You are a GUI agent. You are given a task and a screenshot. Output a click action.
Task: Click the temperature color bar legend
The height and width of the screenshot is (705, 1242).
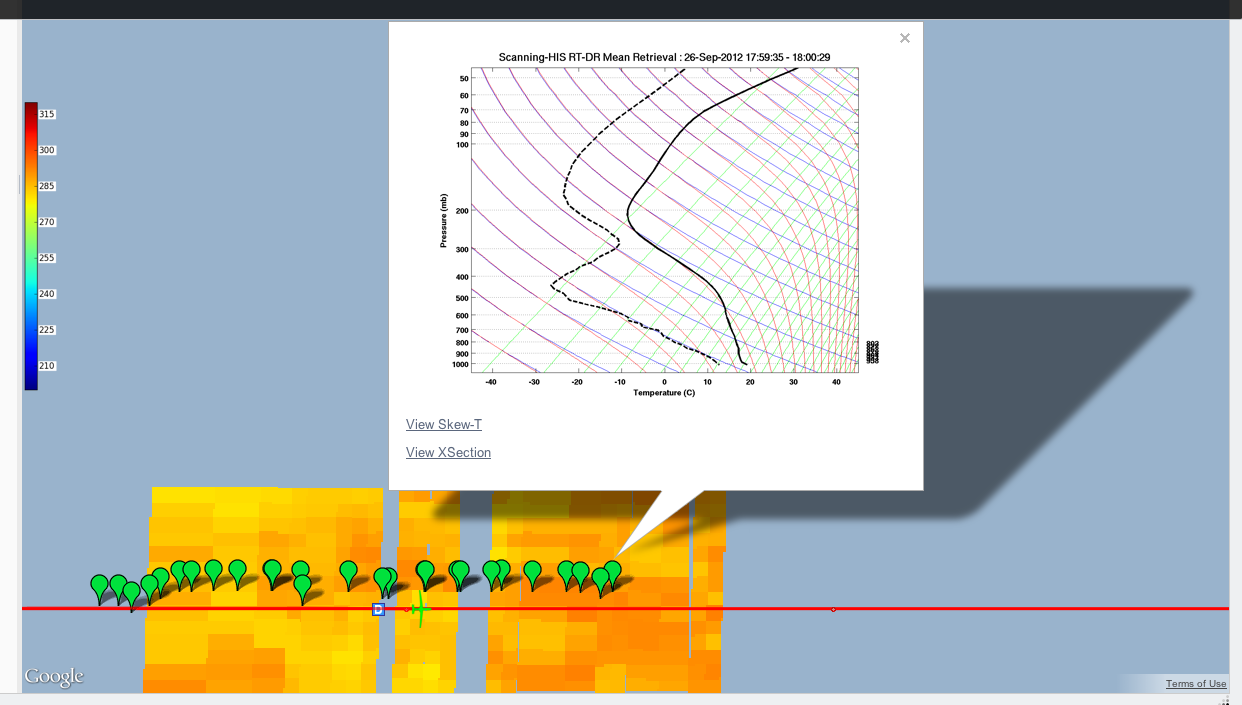click(x=31, y=245)
